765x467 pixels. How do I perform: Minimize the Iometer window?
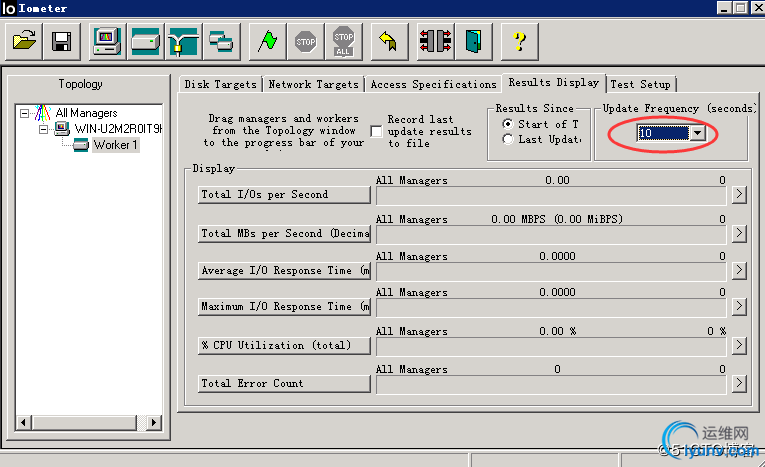(724, 8)
